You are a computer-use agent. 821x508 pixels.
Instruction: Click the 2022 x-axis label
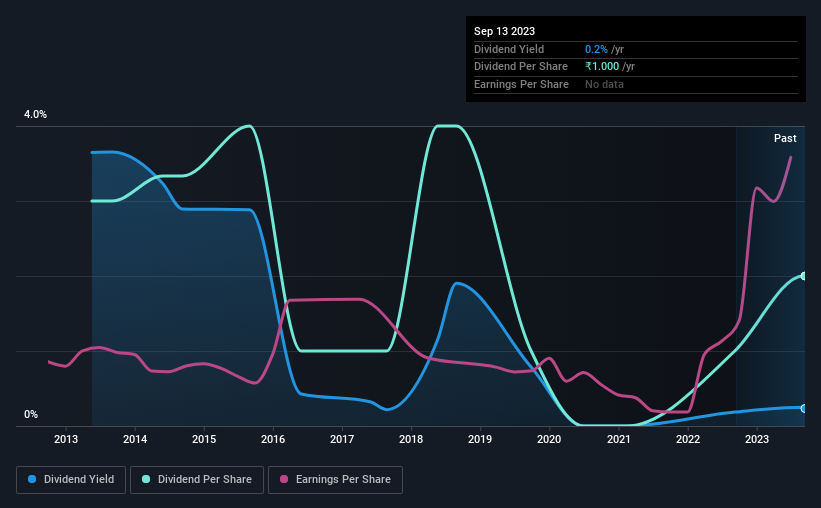pos(688,439)
